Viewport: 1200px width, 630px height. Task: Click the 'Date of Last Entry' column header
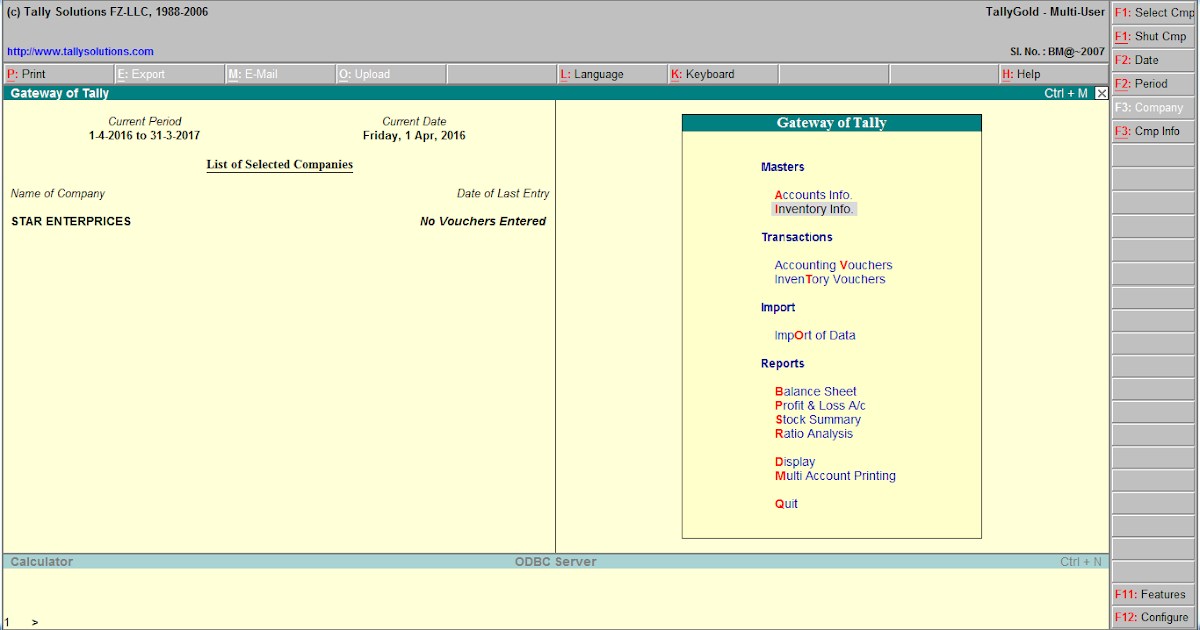503,193
